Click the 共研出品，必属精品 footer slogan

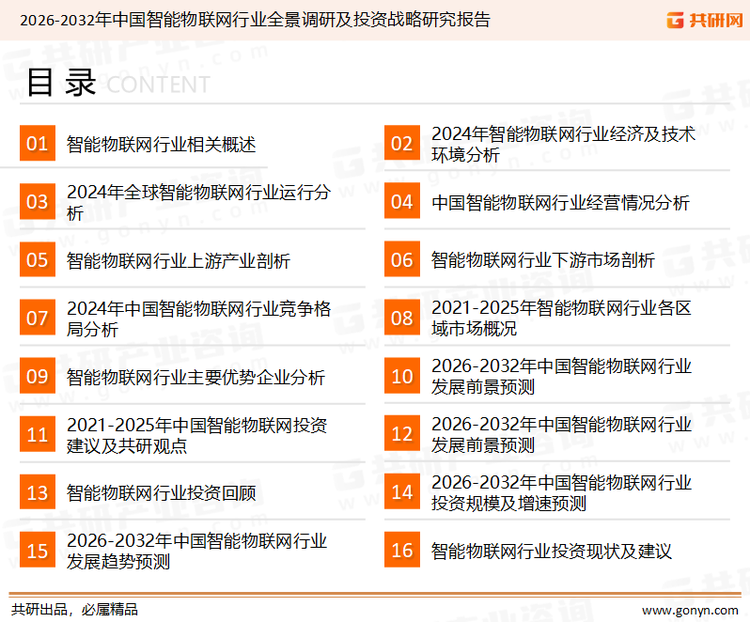coord(75,610)
